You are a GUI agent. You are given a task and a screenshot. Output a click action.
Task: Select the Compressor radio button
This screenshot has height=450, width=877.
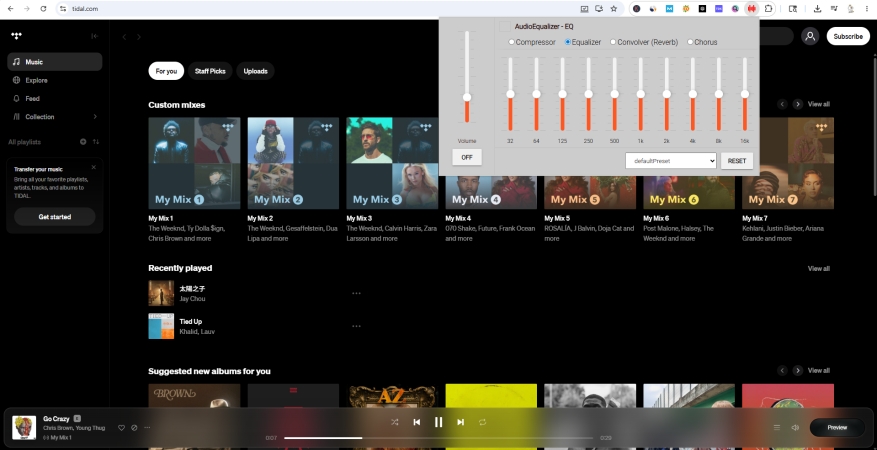point(511,42)
